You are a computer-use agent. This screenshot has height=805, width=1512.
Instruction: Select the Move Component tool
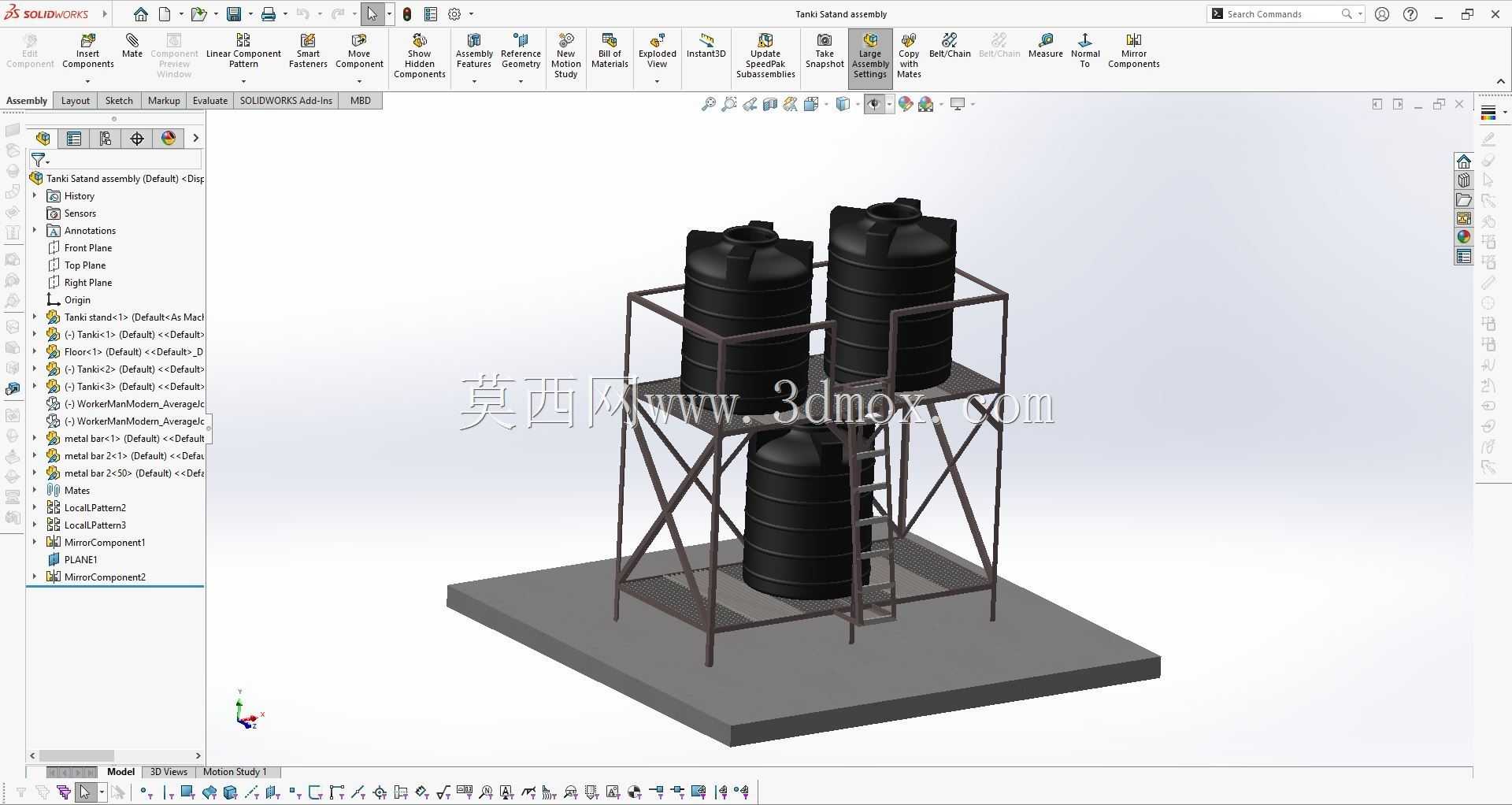pos(359,50)
